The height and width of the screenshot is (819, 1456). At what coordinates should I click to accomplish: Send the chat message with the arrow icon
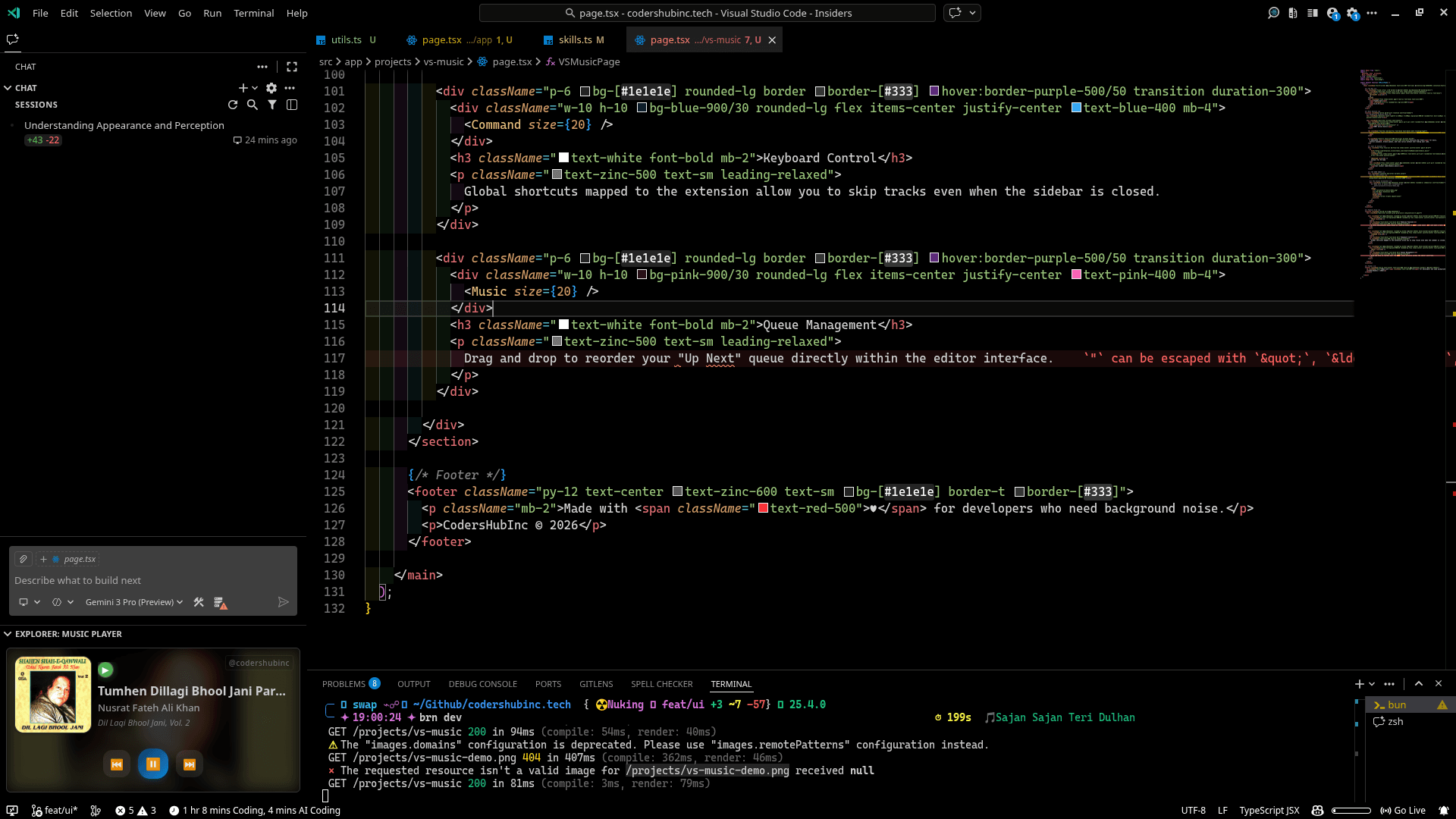point(284,601)
